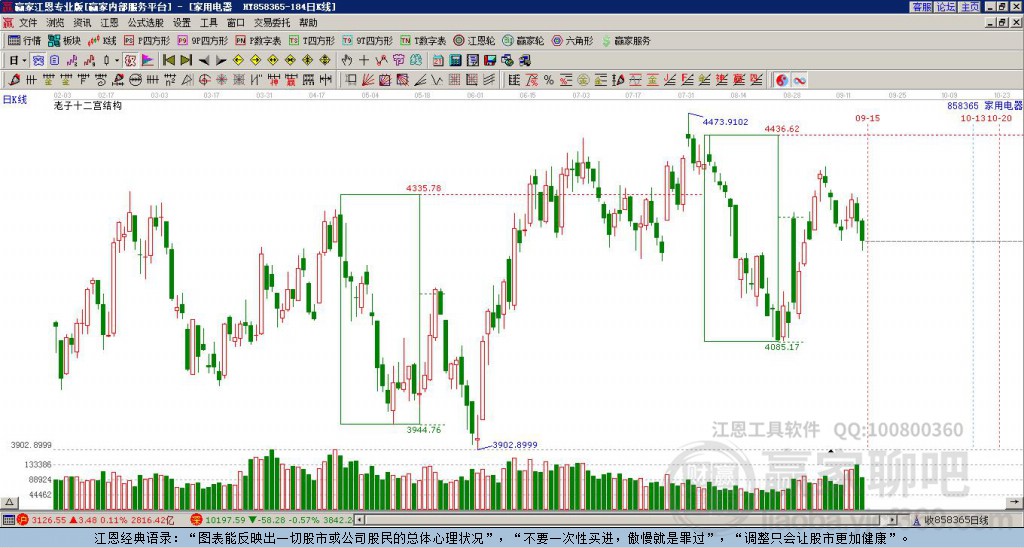
Task: Select the percent % tool icon
Action: pos(549,80)
